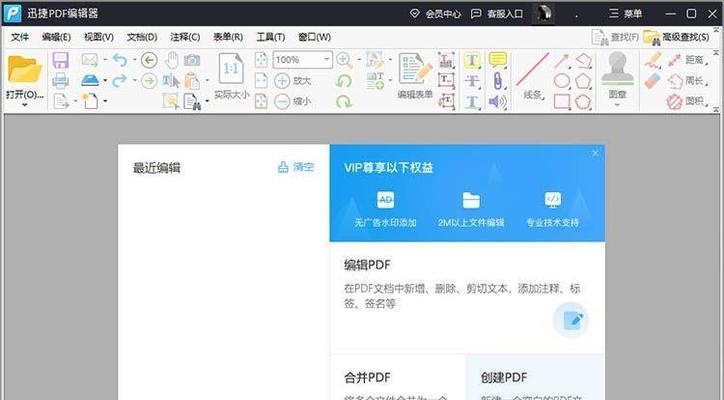Image resolution: width=724 pixels, height=400 pixels.
Task: Open a file with the yellow folder icon
Action: (x=24, y=70)
